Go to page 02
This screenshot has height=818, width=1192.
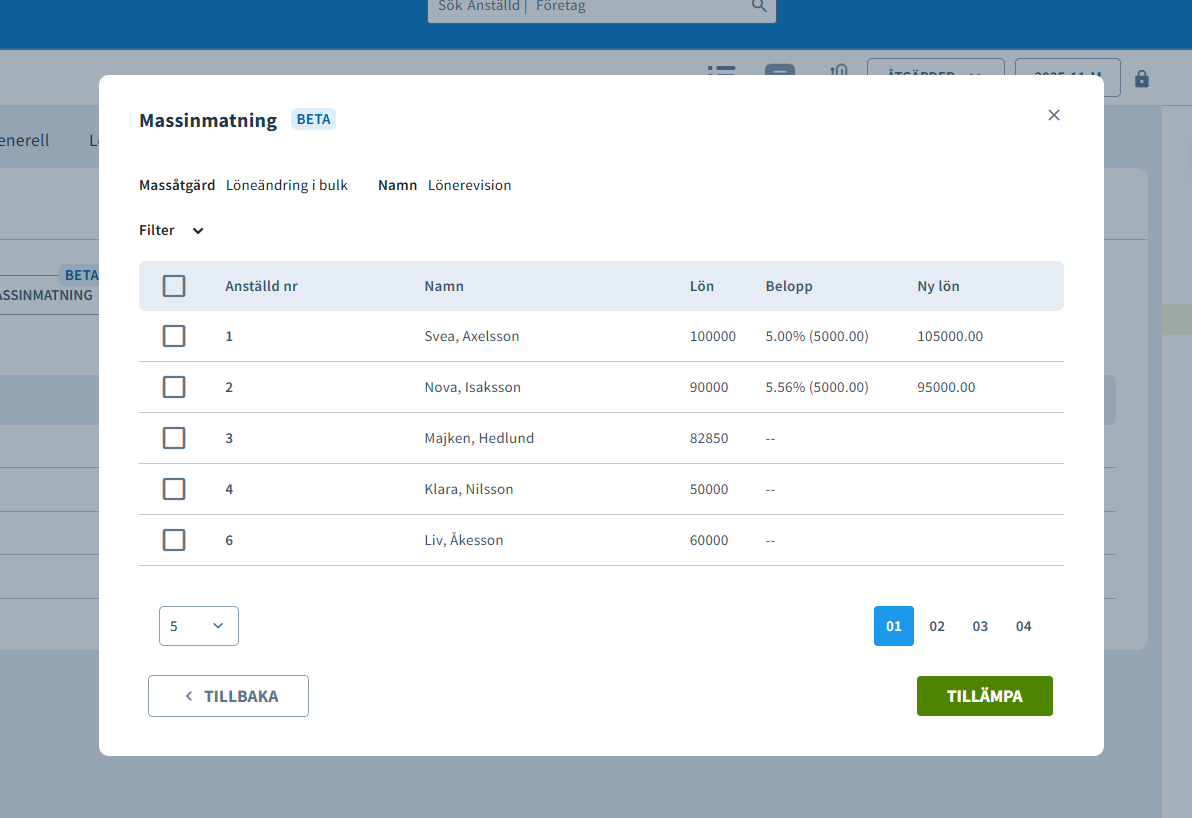point(937,626)
